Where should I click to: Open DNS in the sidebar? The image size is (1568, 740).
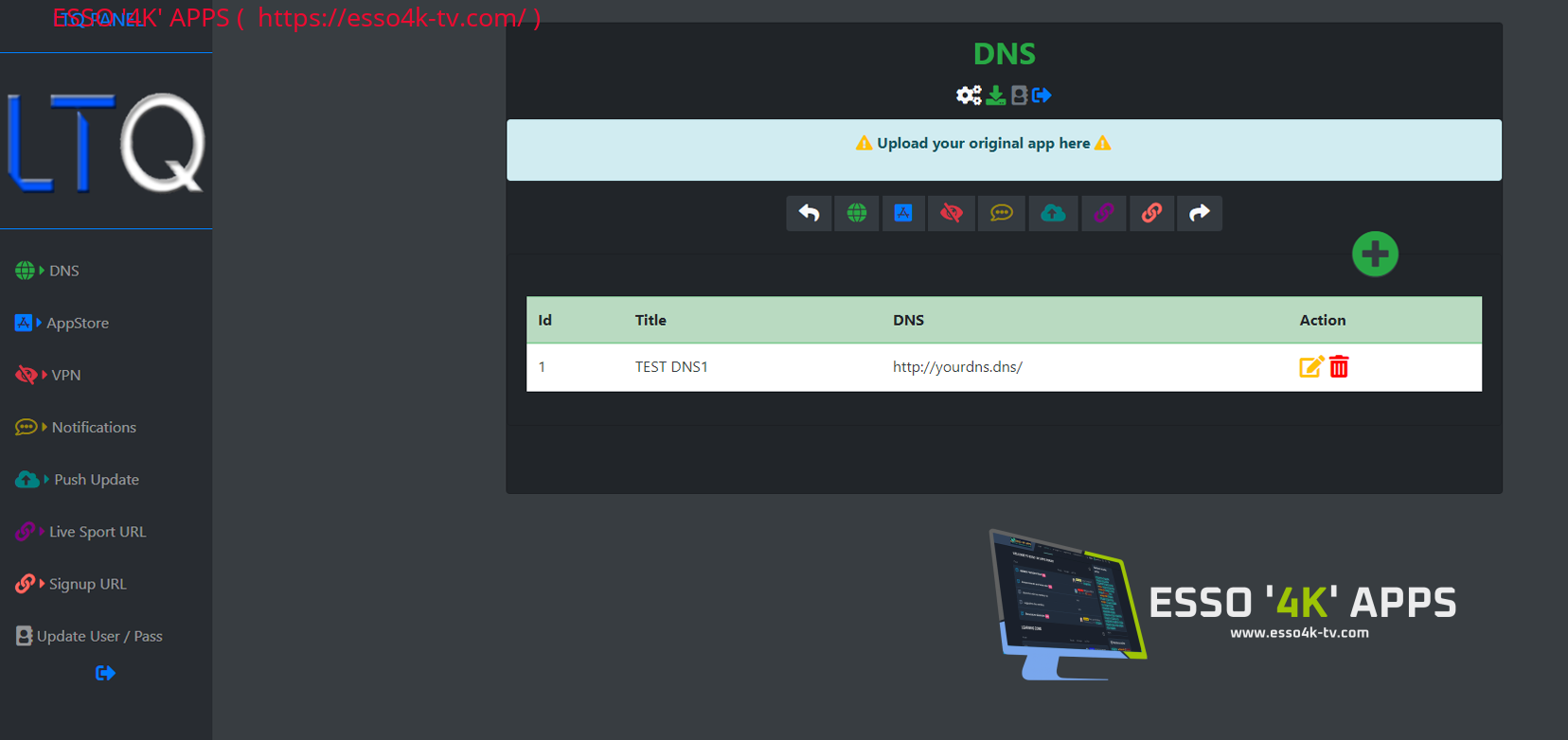click(x=63, y=271)
